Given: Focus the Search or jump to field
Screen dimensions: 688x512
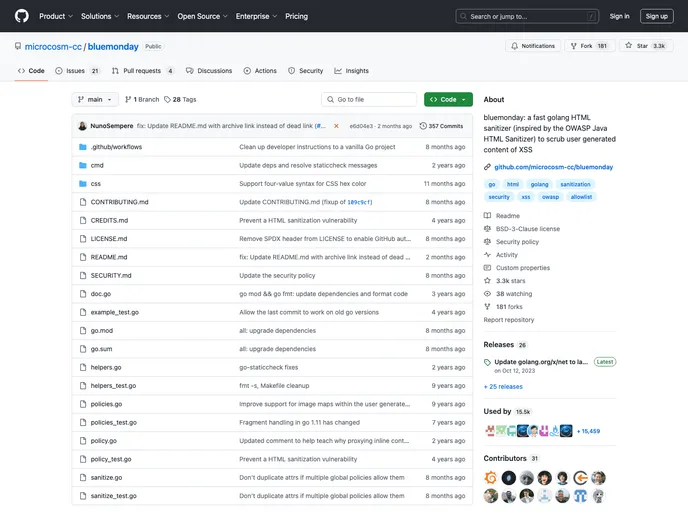Looking at the screenshot, I should tap(527, 16).
